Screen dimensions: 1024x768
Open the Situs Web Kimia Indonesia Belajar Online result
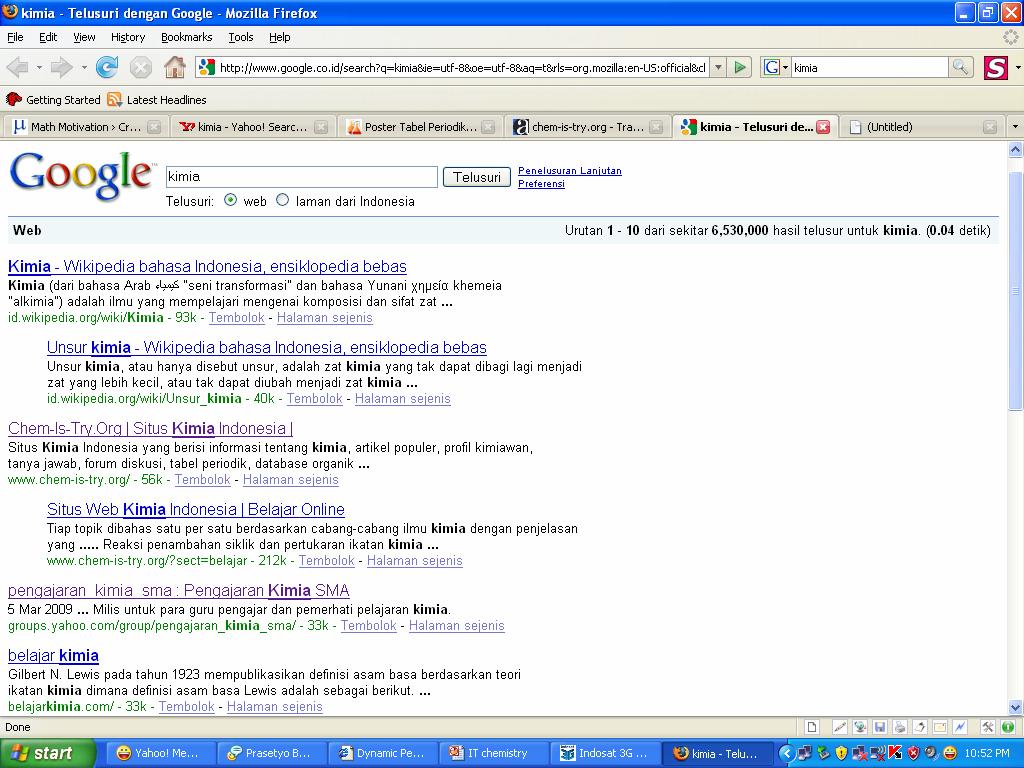point(196,509)
